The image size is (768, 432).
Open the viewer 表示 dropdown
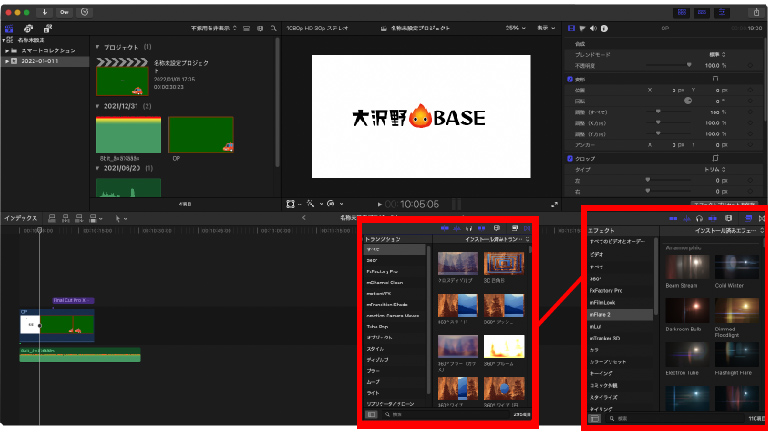(546, 28)
